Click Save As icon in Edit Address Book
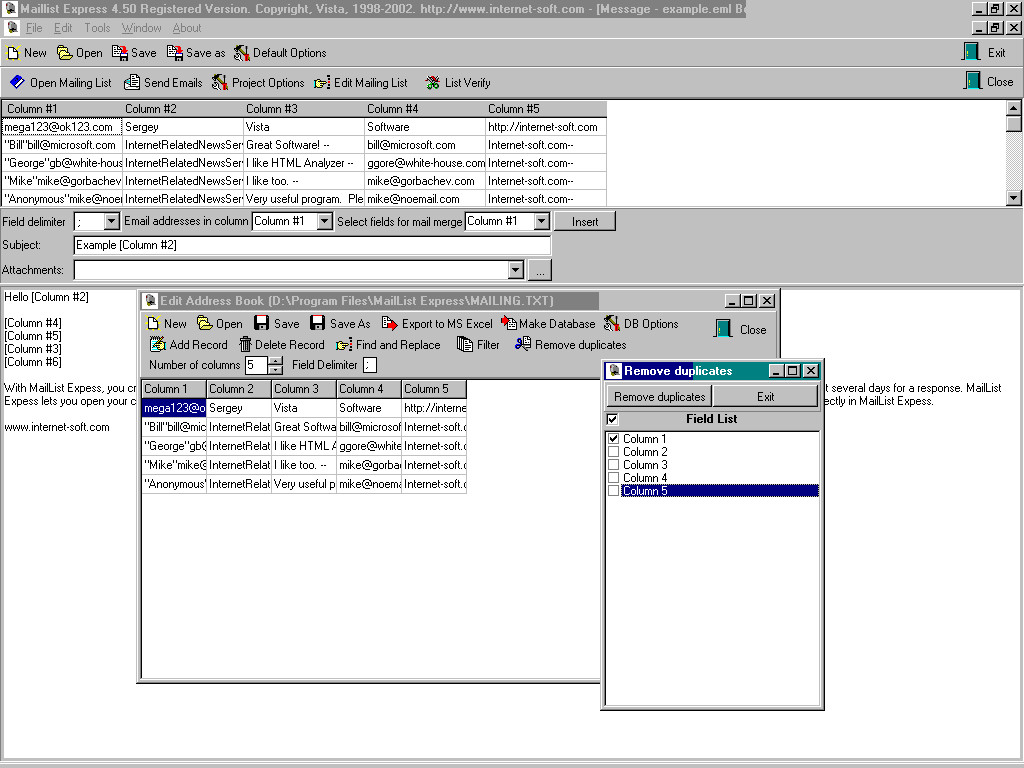 click(x=317, y=323)
